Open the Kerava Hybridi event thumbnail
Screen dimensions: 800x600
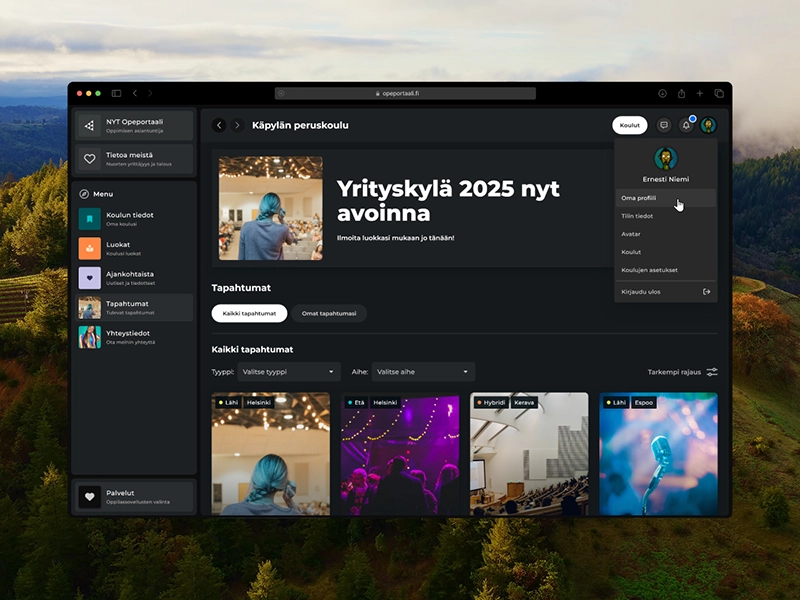529,454
